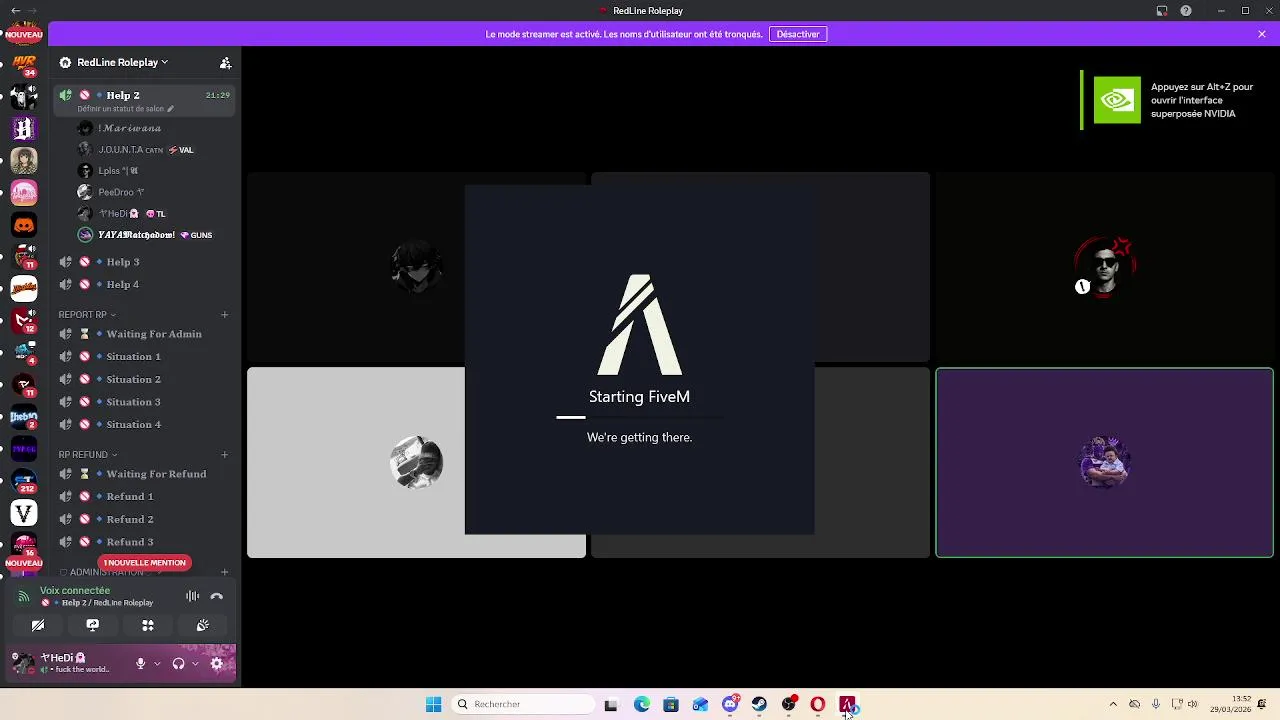
Task: Click the 1 NOUVELLE MENTION pill
Action: tap(144, 563)
